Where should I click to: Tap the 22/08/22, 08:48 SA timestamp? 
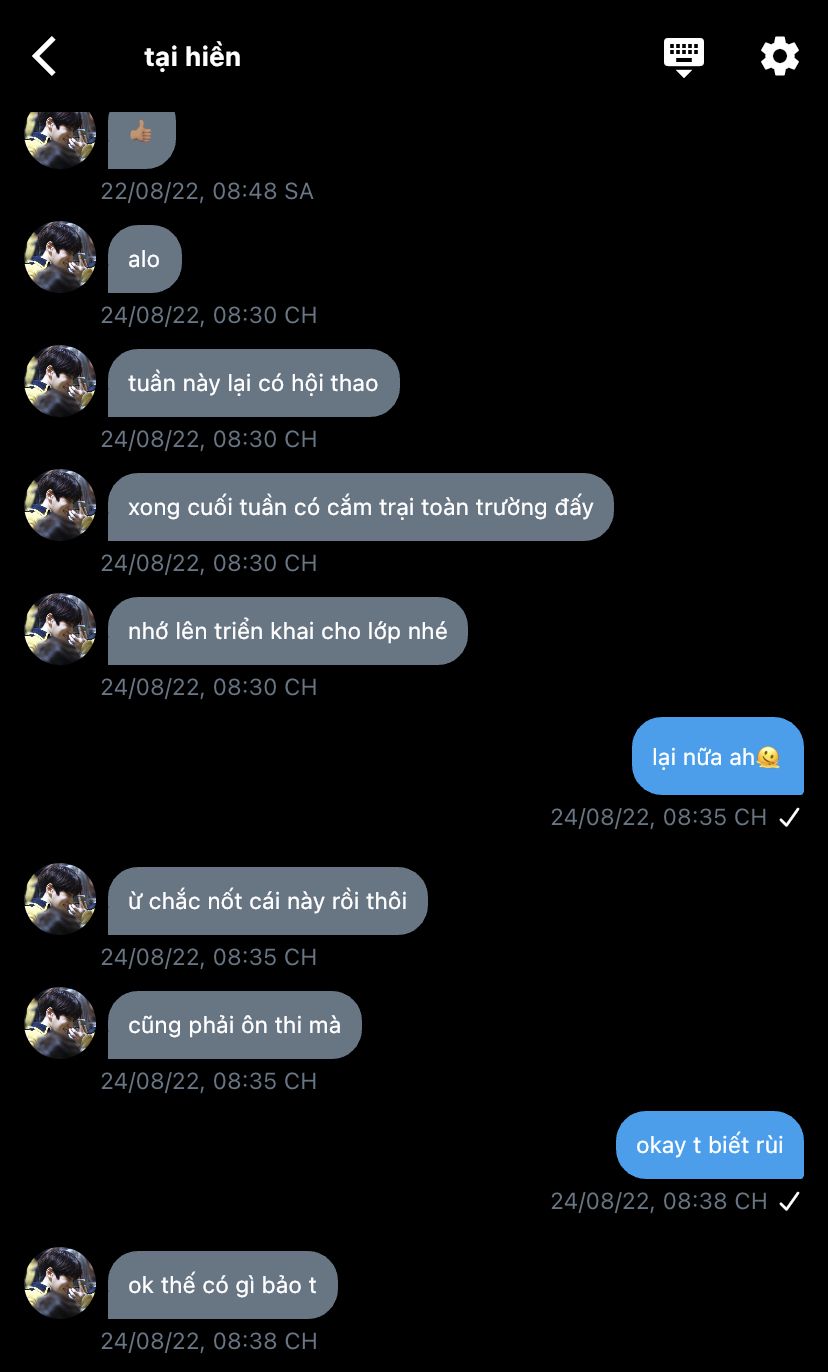207,191
